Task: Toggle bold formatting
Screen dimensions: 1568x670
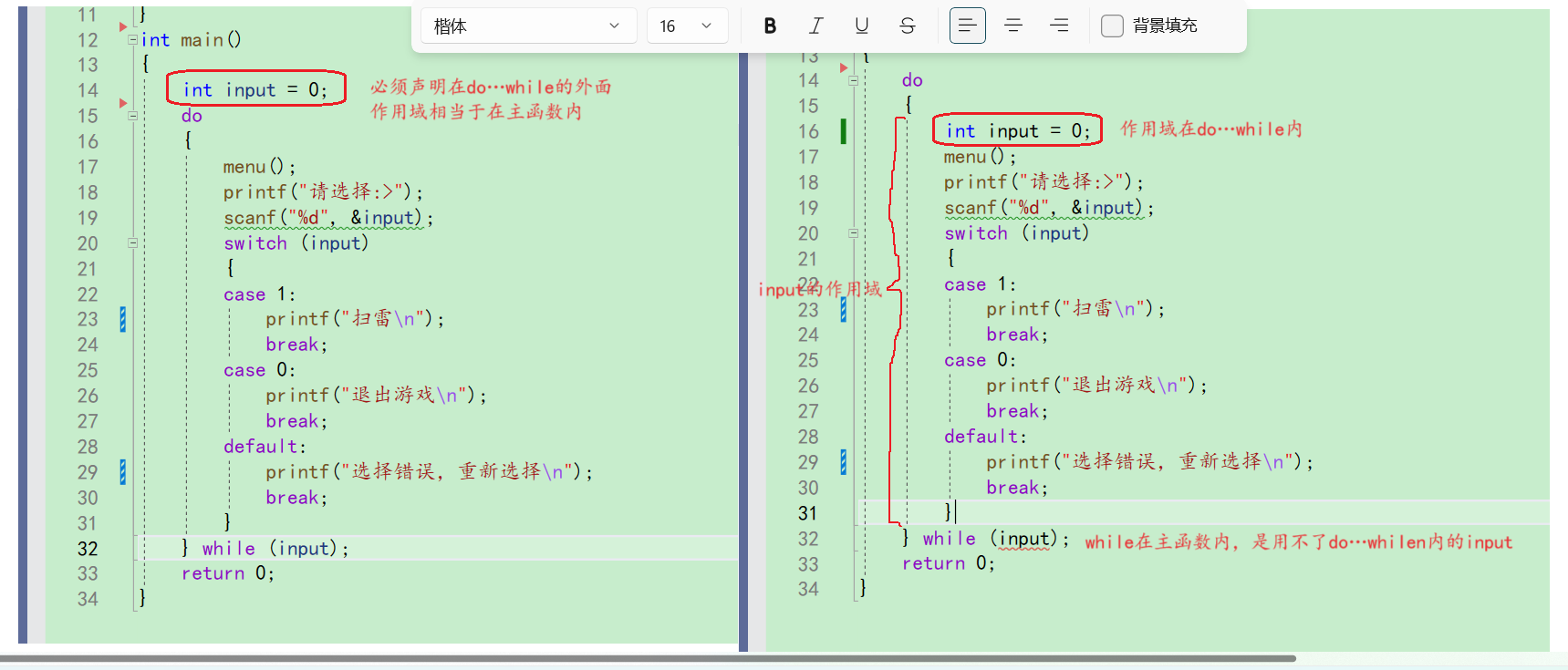Action: [770, 26]
